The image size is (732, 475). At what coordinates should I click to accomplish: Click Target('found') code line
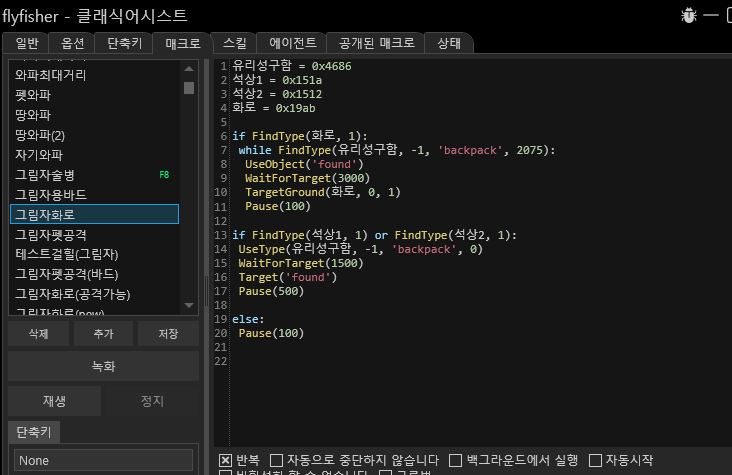pos(288,277)
